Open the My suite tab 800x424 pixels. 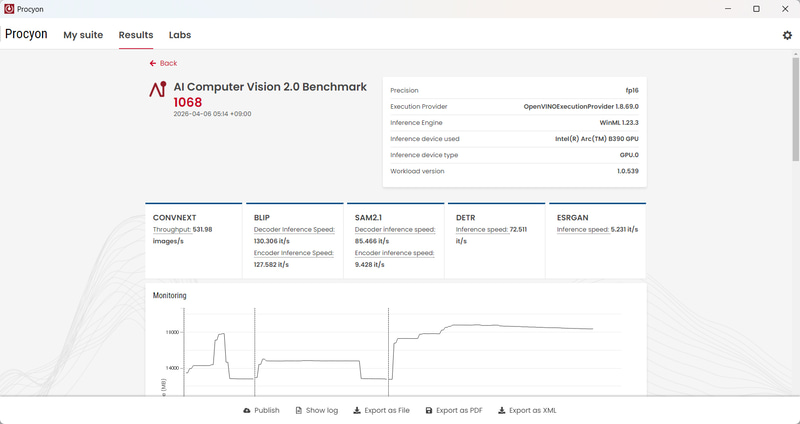pos(83,35)
